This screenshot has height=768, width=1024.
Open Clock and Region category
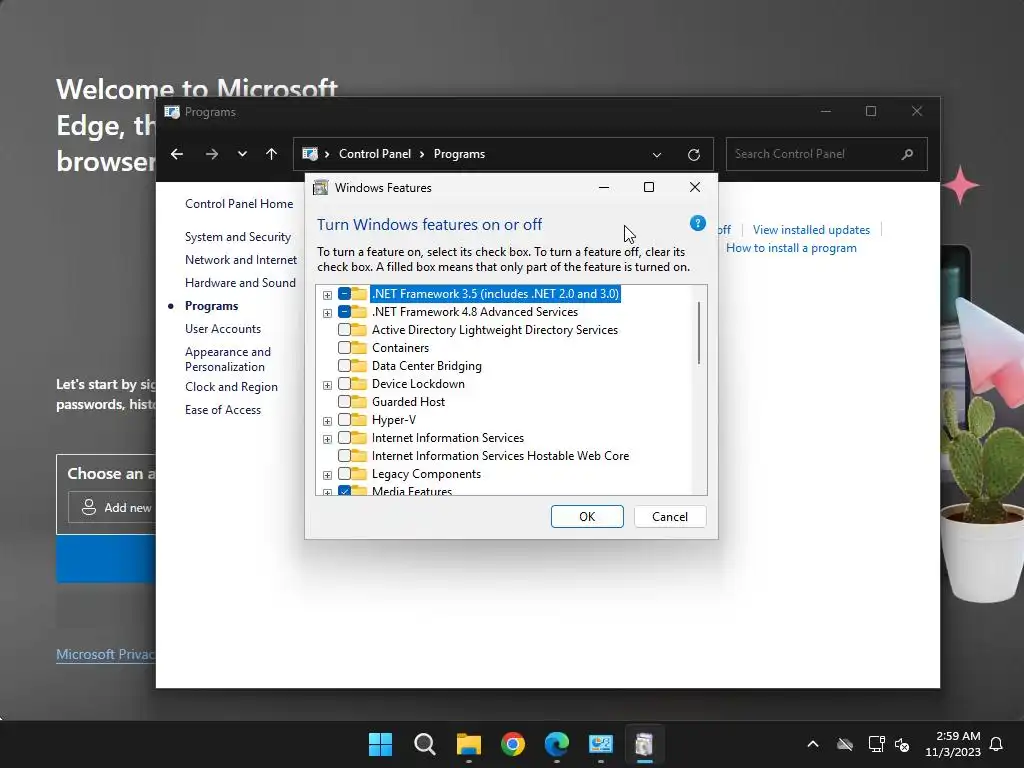click(231, 387)
